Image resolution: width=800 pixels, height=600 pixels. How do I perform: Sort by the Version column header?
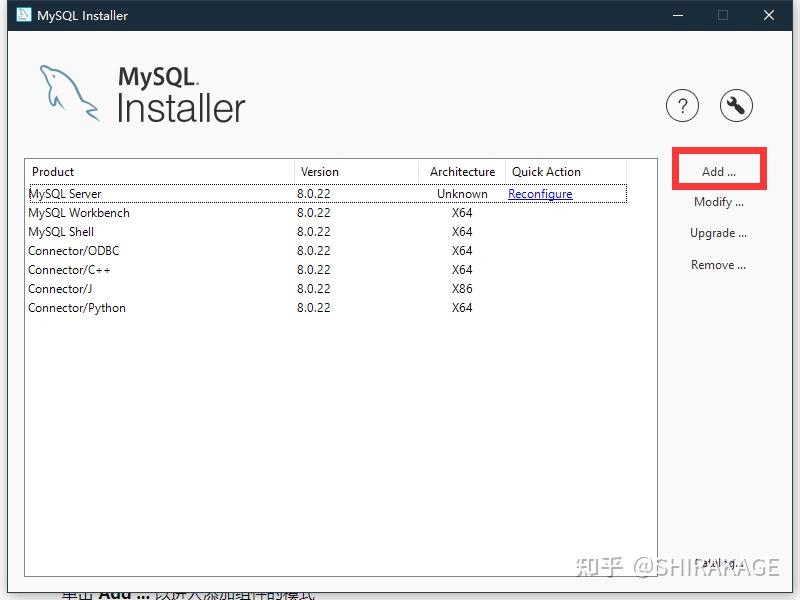pos(319,171)
